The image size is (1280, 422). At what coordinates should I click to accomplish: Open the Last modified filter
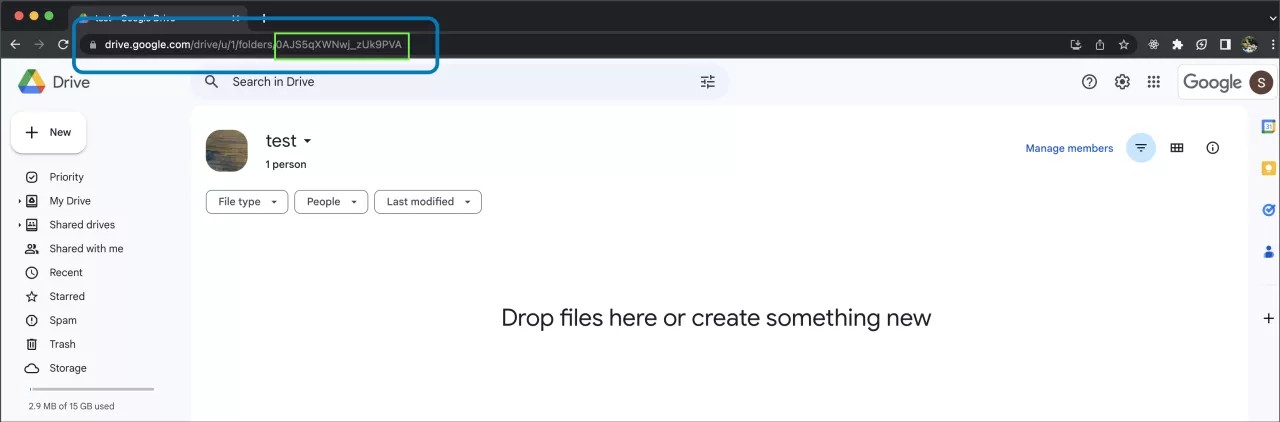428,202
